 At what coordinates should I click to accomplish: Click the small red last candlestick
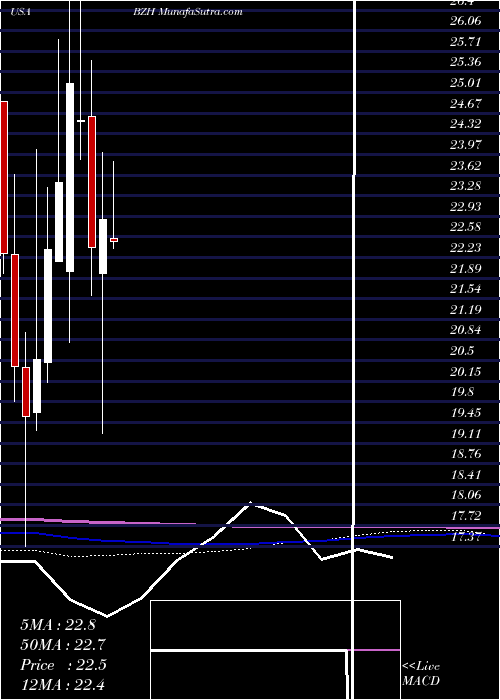point(114,240)
